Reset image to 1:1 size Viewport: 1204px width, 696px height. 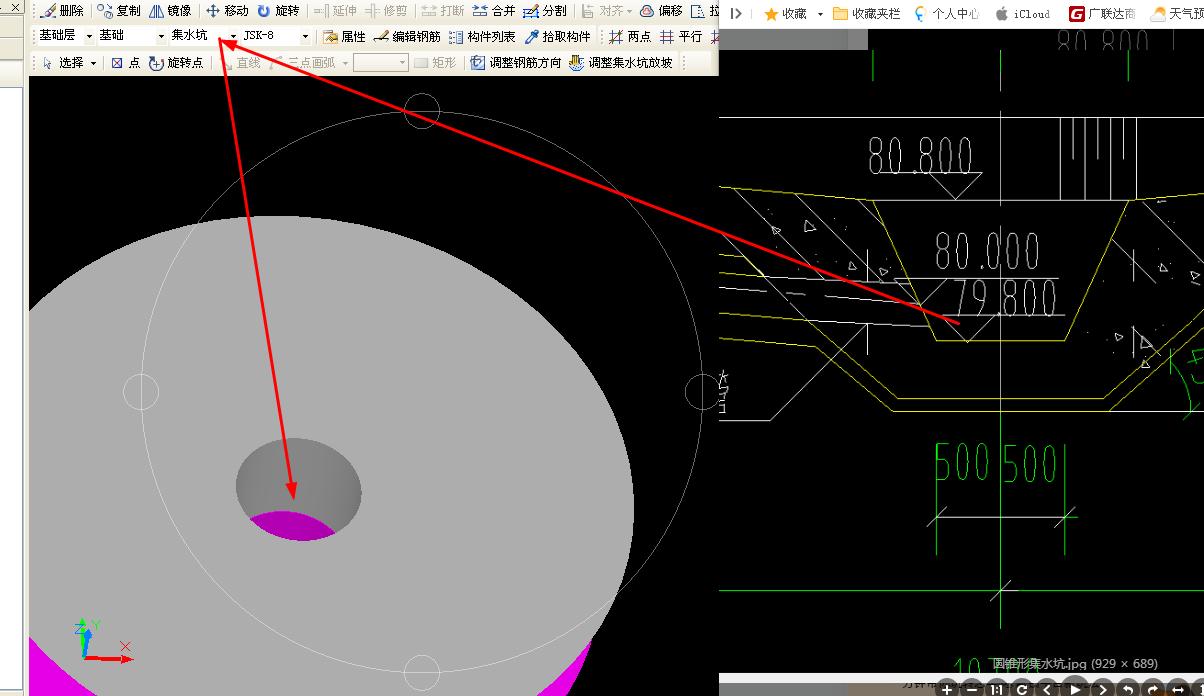997,689
